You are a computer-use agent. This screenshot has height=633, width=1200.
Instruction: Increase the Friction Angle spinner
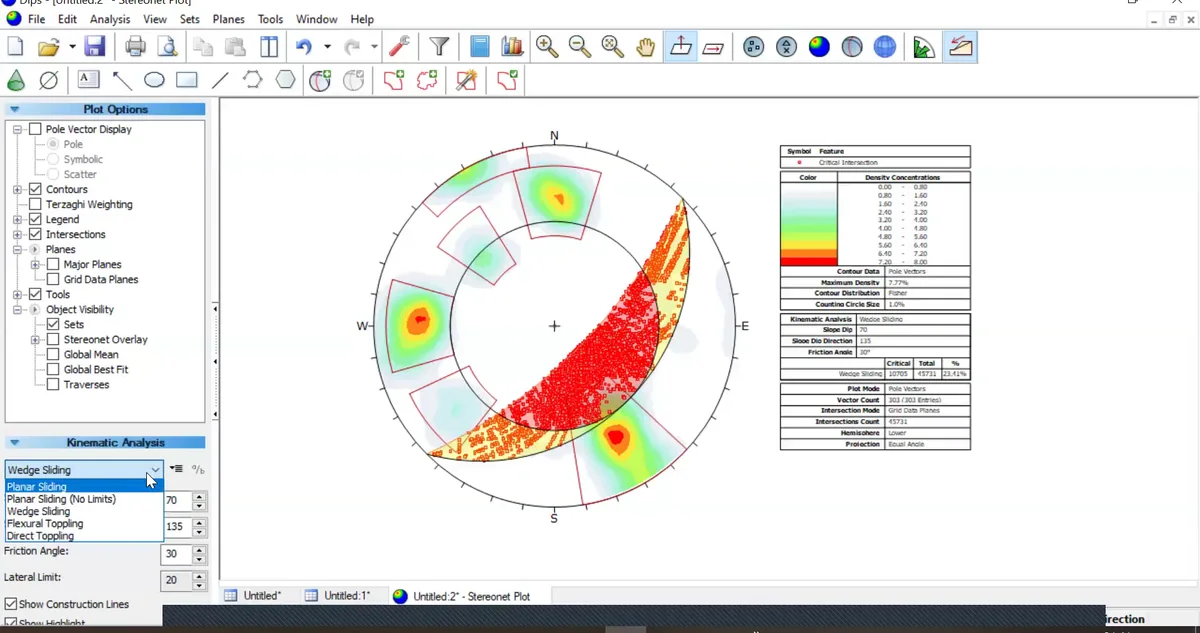pos(199,549)
